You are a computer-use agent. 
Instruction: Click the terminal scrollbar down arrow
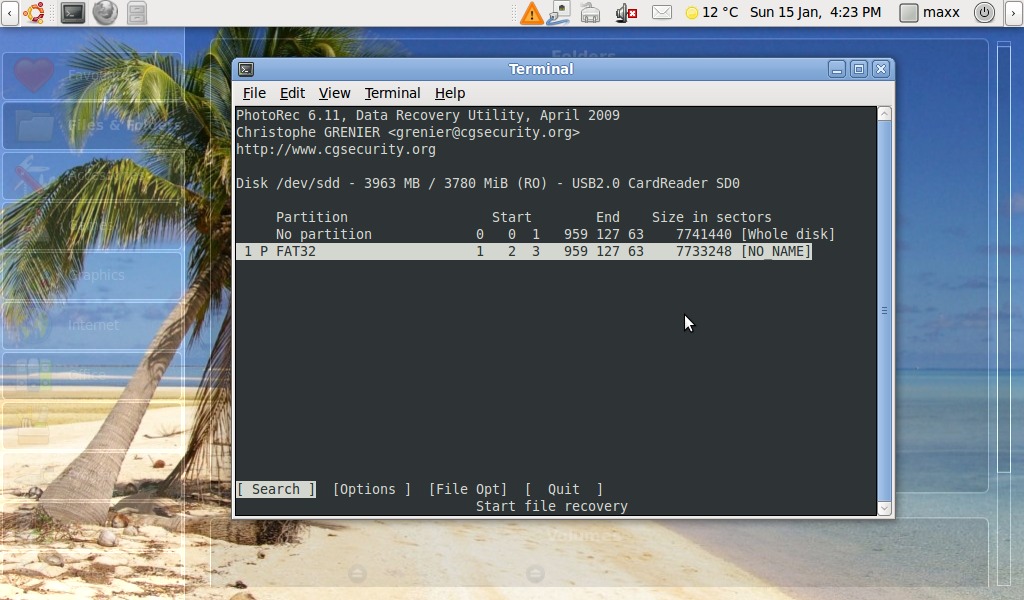(884, 509)
